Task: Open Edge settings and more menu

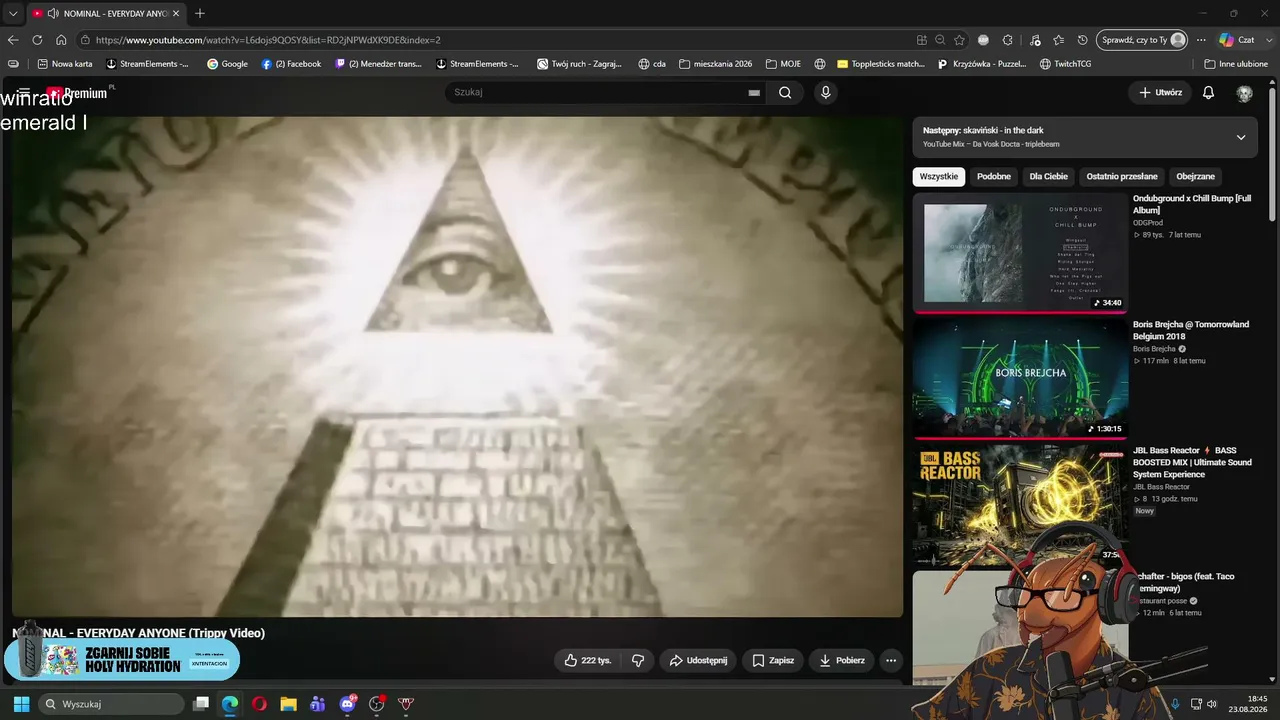Action: tap(1201, 40)
